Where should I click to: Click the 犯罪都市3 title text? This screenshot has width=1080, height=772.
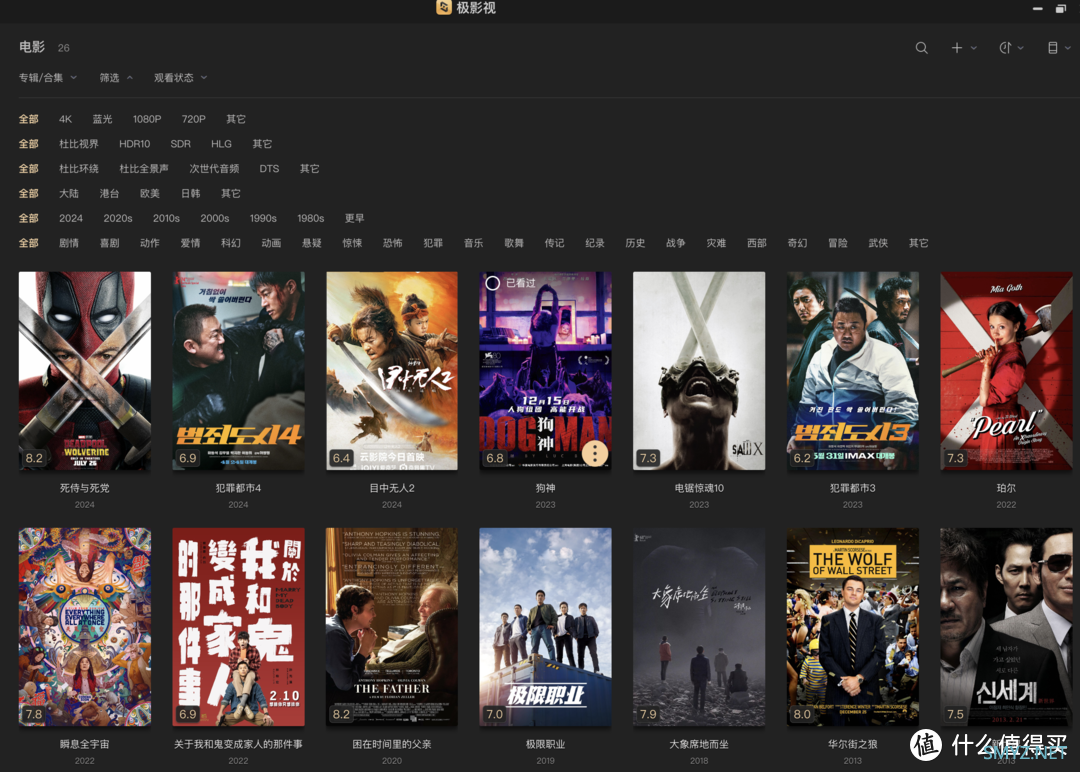pyautogui.click(x=853, y=488)
